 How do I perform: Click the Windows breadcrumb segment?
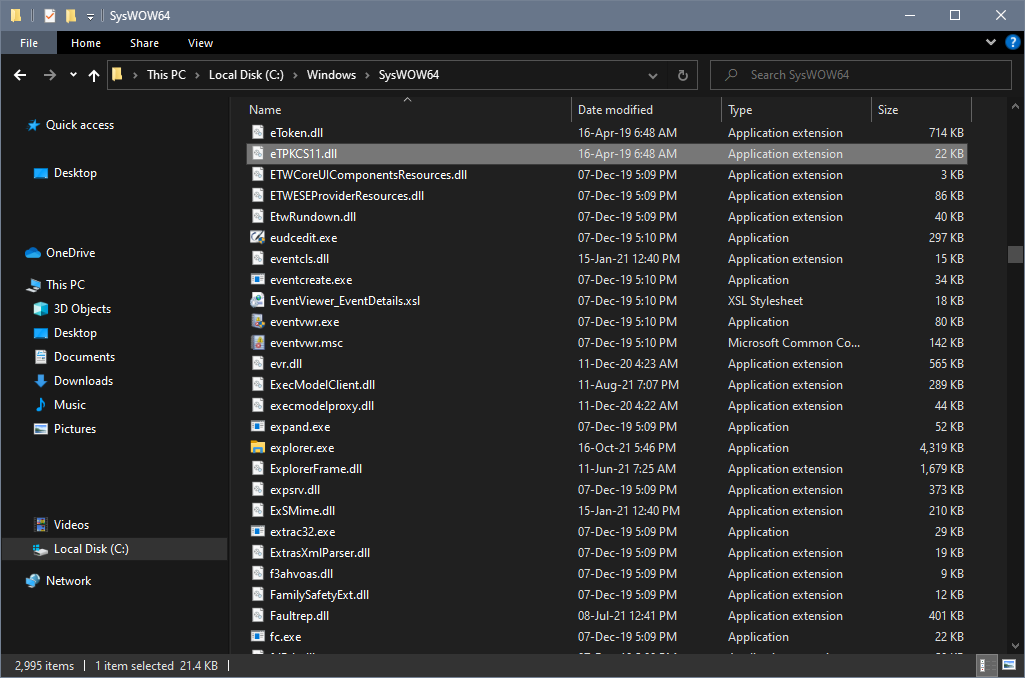point(331,75)
